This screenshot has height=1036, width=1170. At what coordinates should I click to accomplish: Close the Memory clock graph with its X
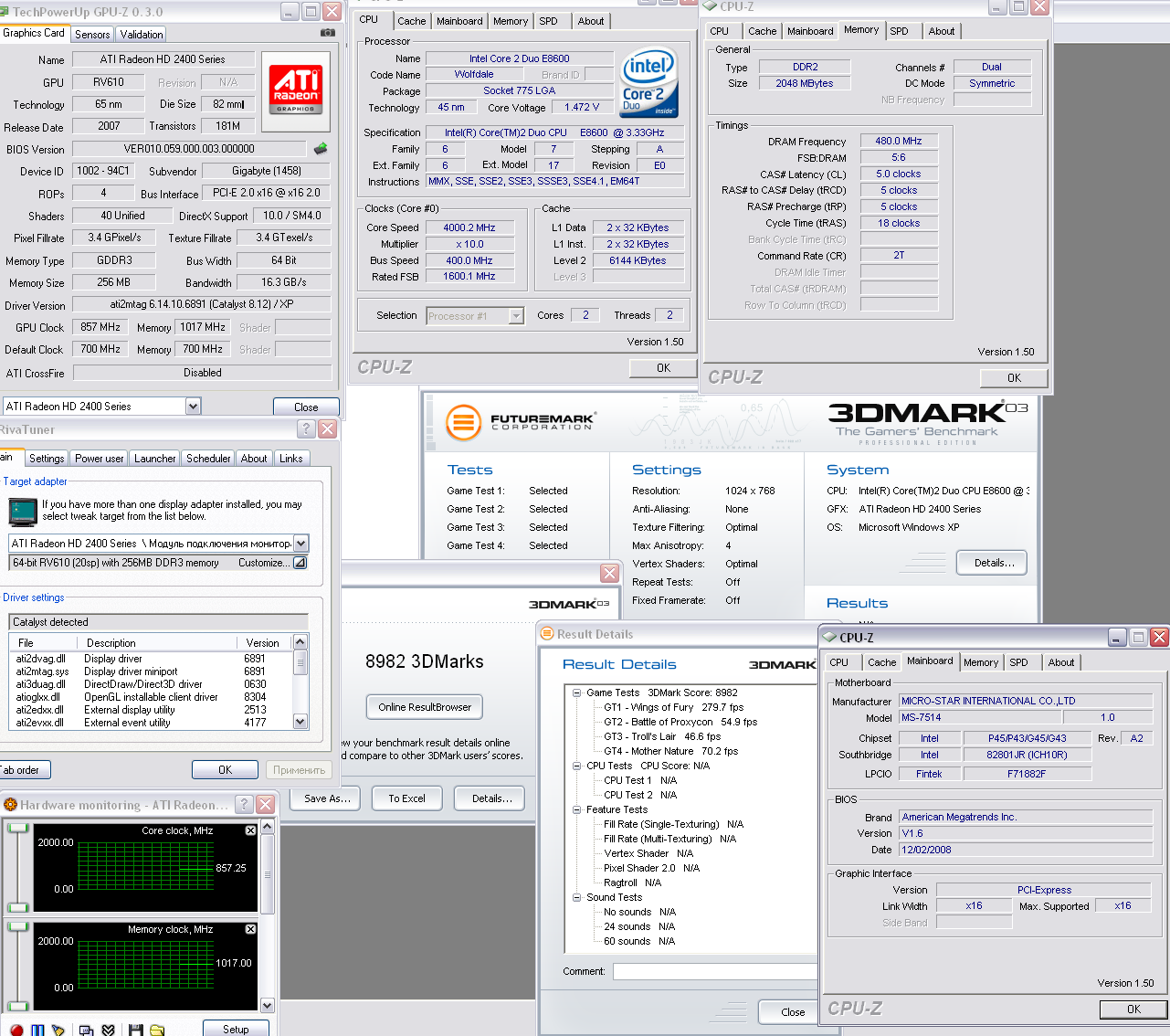tap(250, 929)
